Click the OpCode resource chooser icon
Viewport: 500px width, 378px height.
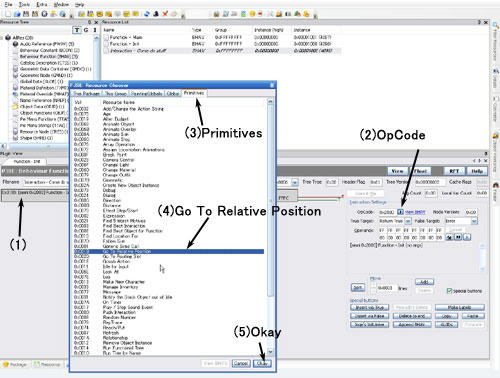pyautogui.click(x=400, y=212)
